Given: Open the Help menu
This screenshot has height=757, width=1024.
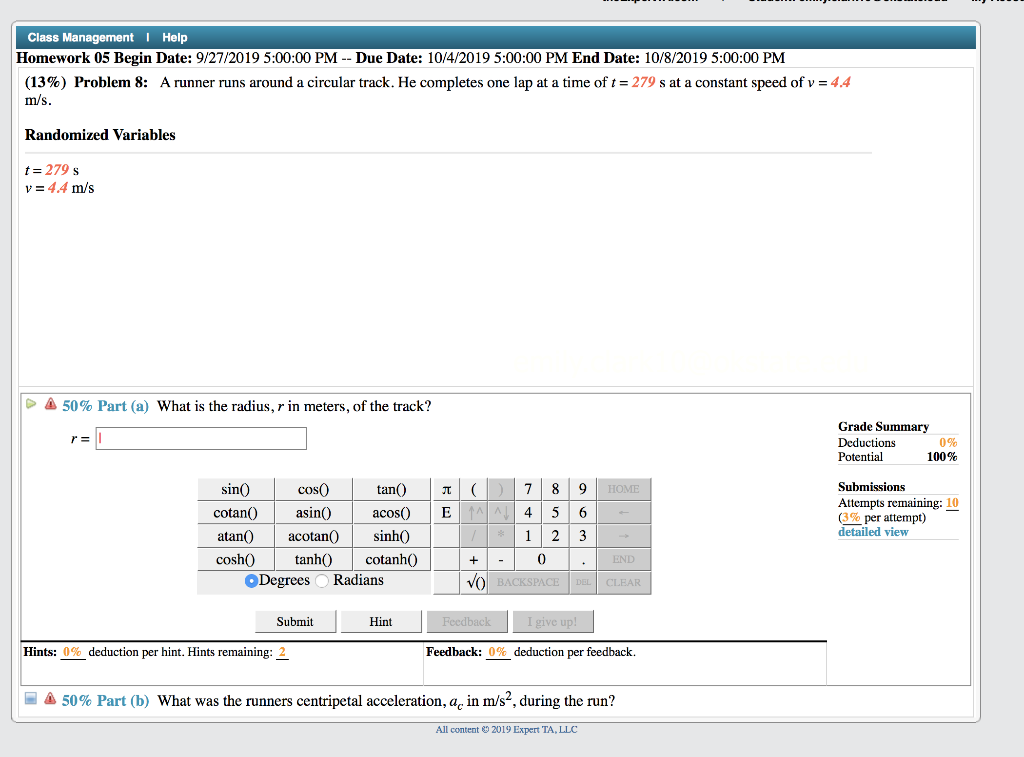Looking at the screenshot, I should coord(174,36).
